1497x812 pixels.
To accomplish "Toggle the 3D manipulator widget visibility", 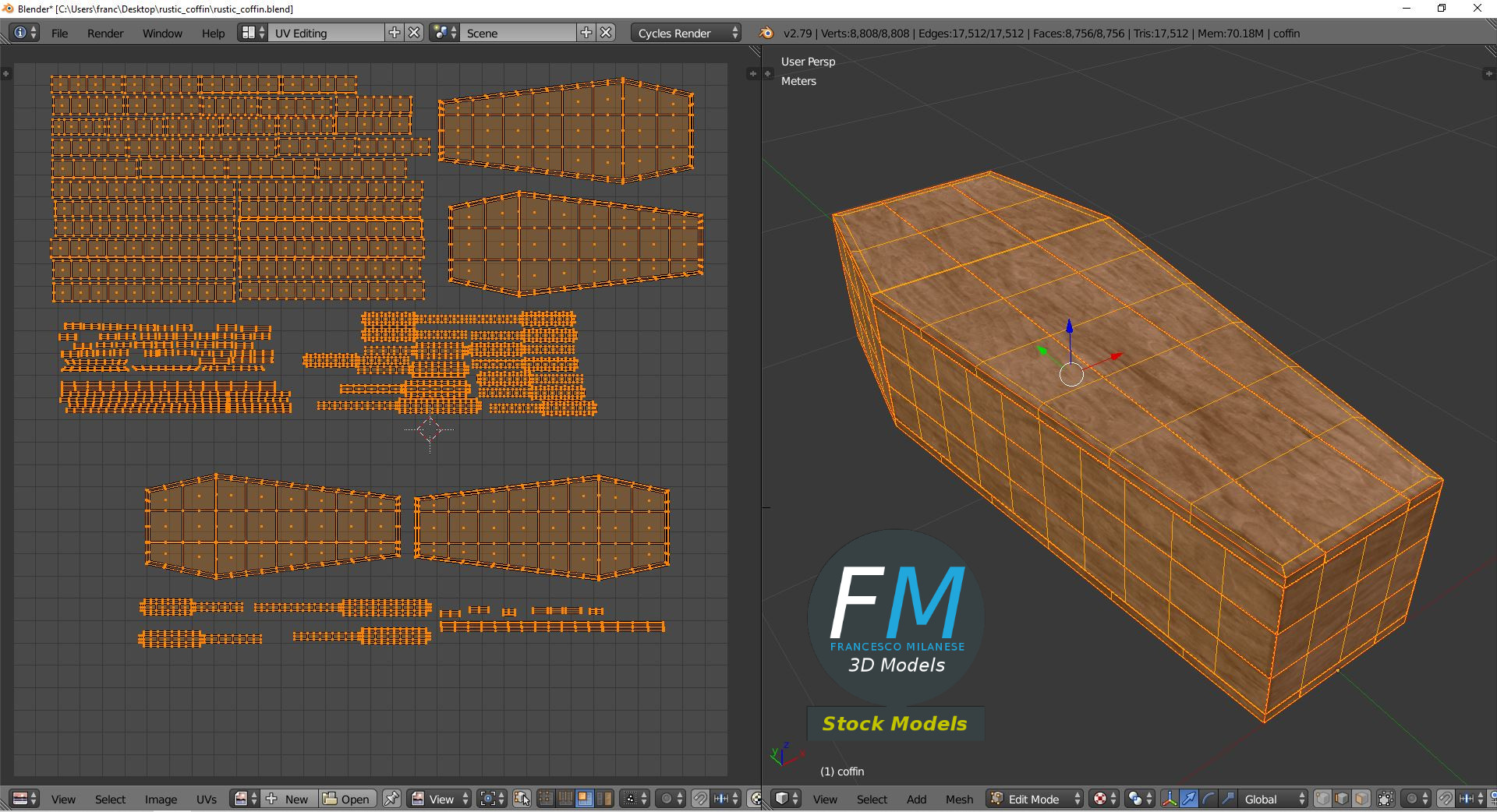I will click(1169, 799).
